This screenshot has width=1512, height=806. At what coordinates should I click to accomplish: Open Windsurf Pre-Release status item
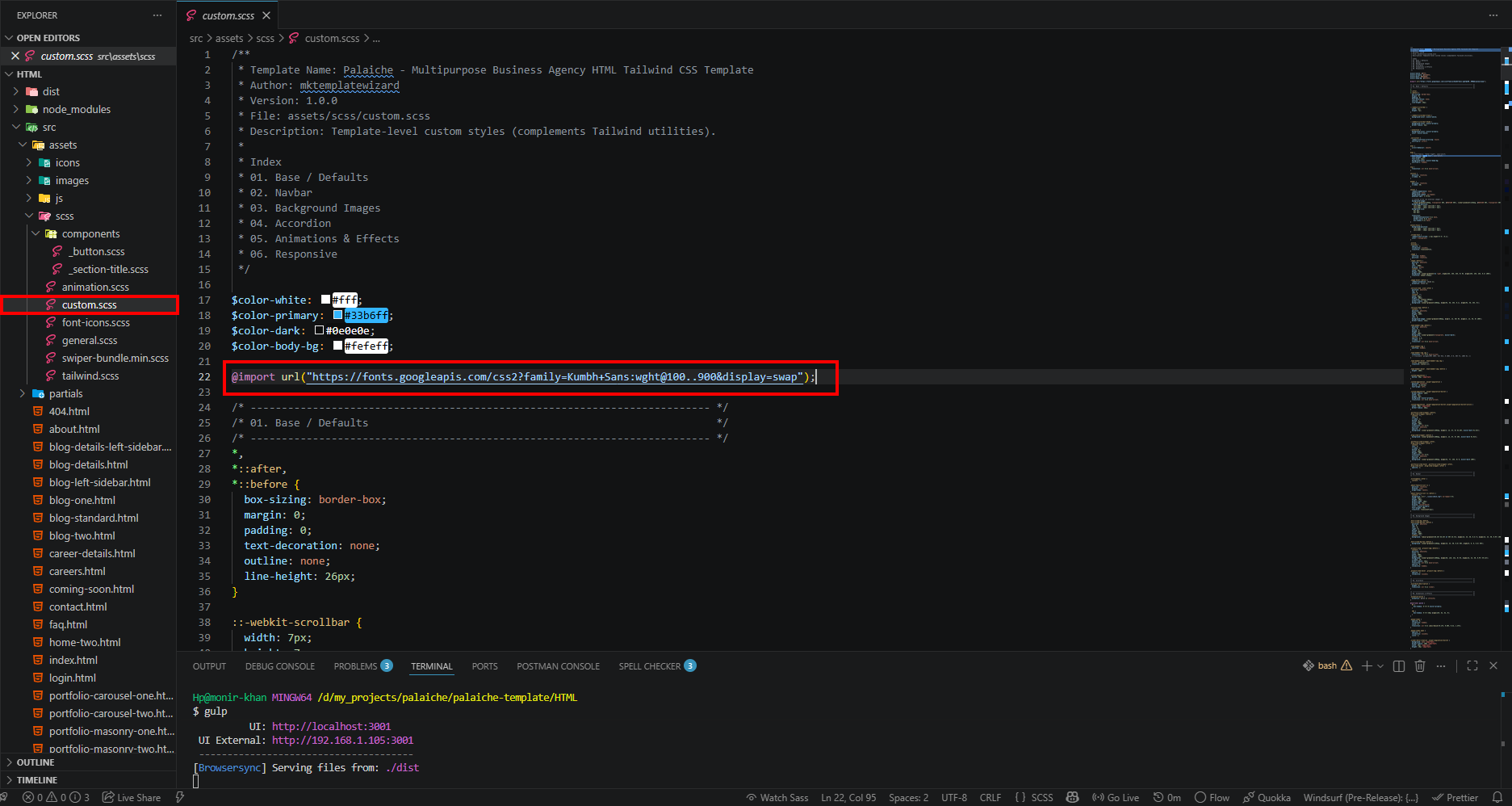tap(1361, 797)
